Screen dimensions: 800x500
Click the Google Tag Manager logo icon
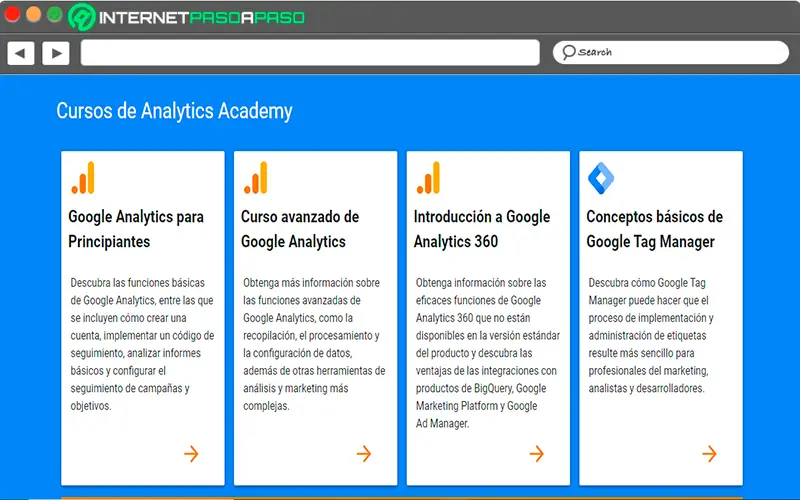coord(601,178)
